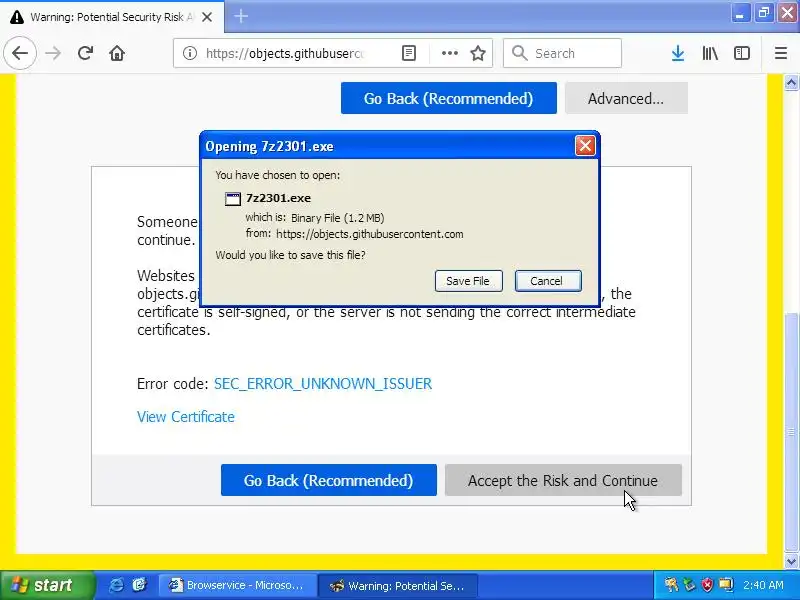Click the keys tray icon

click(671, 585)
